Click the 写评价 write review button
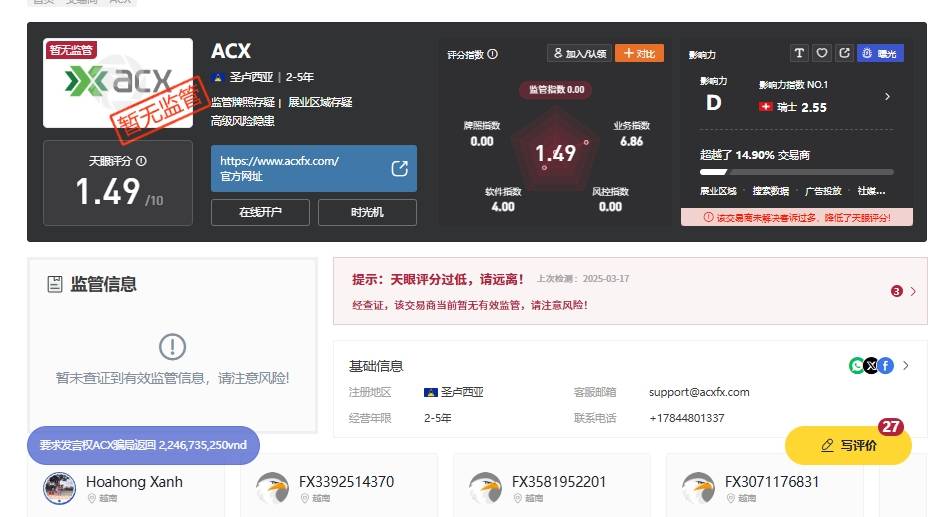This screenshot has width=952, height=517. tap(848, 445)
